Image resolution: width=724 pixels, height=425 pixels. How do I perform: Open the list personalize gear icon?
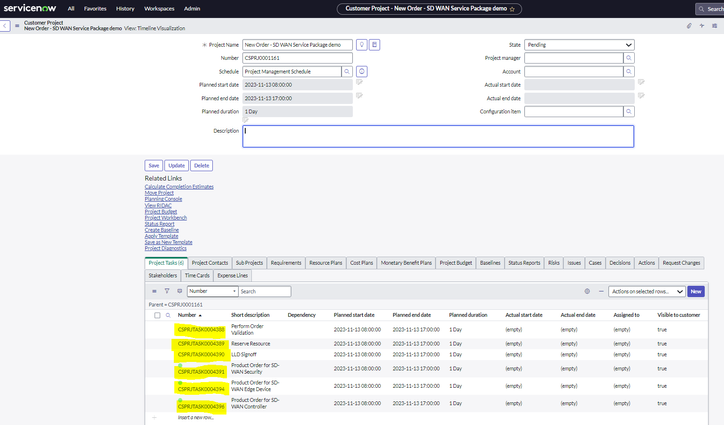click(x=587, y=291)
